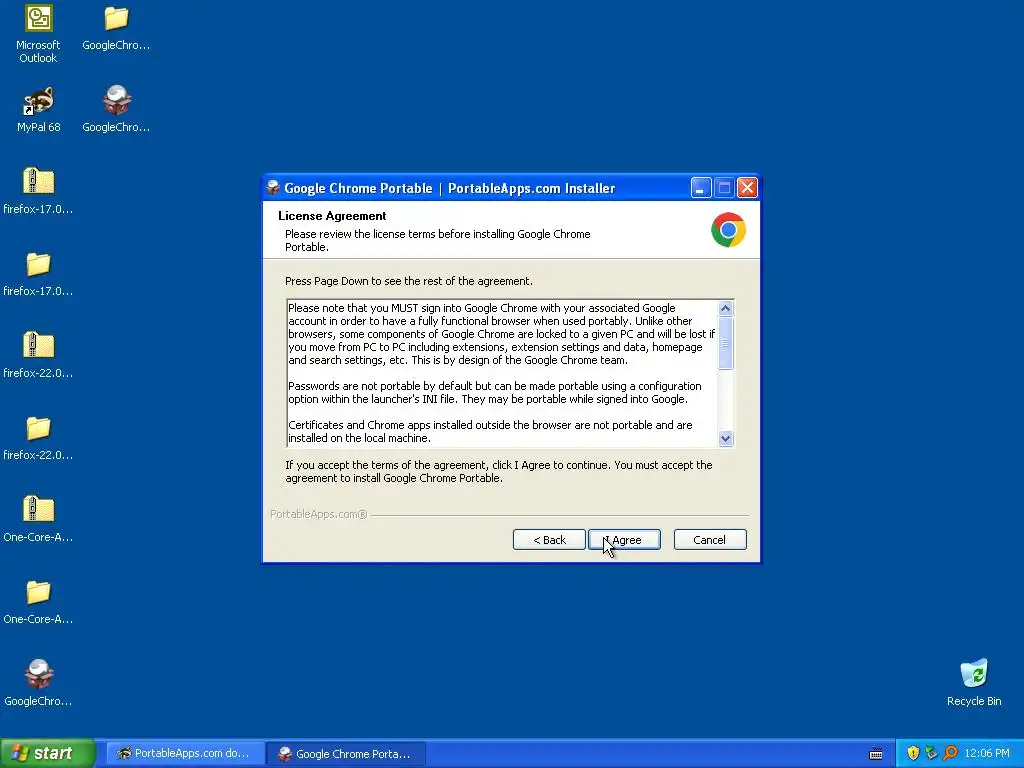The height and width of the screenshot is (768, 1024).
Task: Click the I Agree button
Action: tap(624, 539)
